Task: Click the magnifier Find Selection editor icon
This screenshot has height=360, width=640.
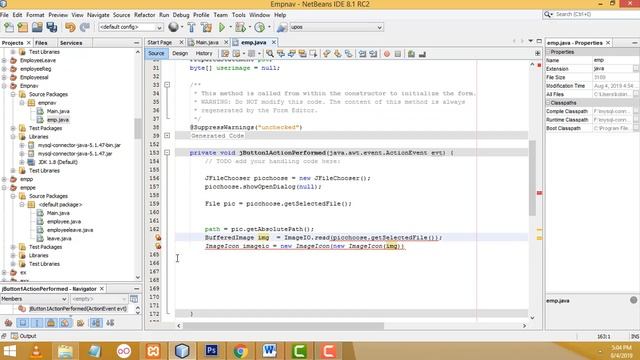Action: pos(270,53)
